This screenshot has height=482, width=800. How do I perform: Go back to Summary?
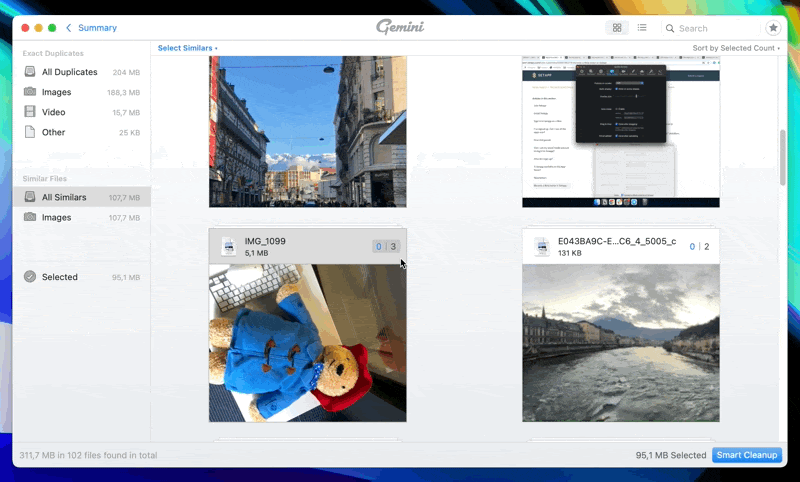pos(97,28)
